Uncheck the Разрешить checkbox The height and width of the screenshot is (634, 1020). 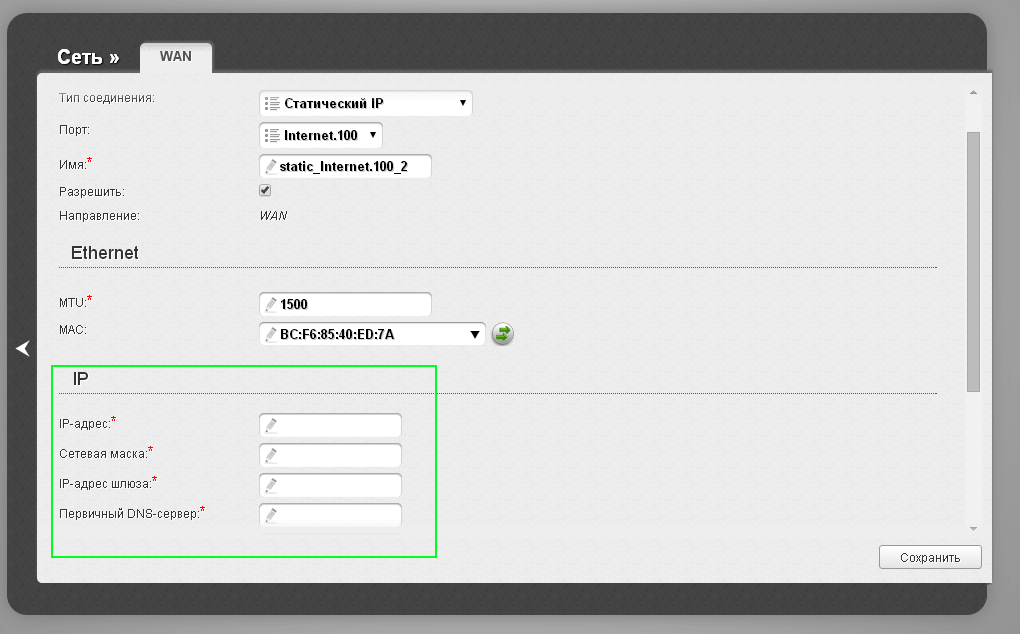point(265,190)
